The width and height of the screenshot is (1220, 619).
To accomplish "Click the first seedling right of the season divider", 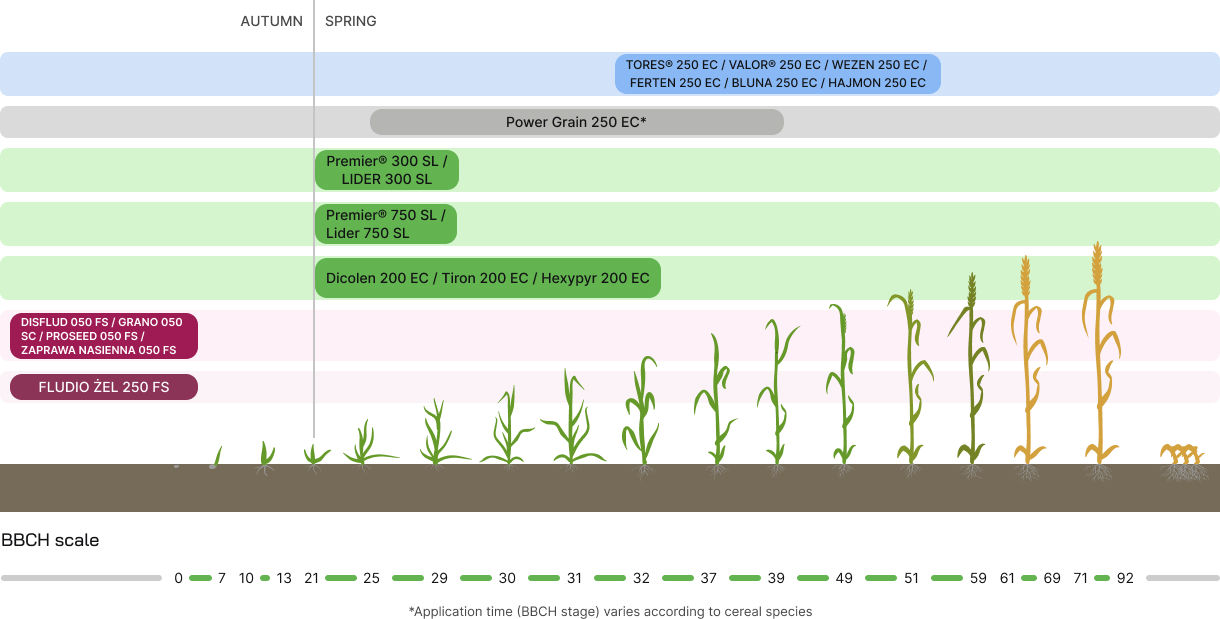I will [x=367, y=444].
